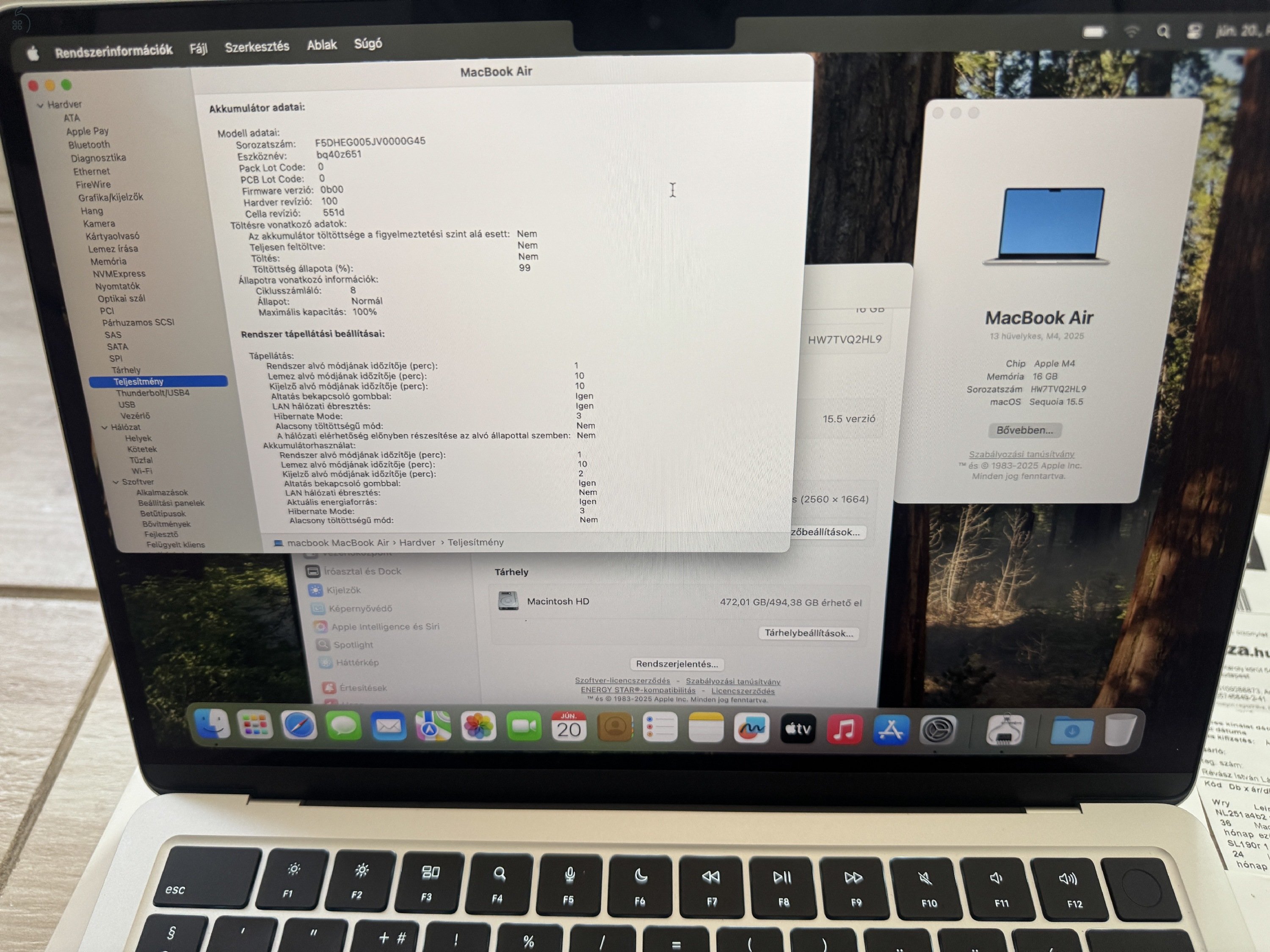1270x952 pixels.
Task: Open Szabályozási tanúsítvány link in About window
Action: [1022, 454]
